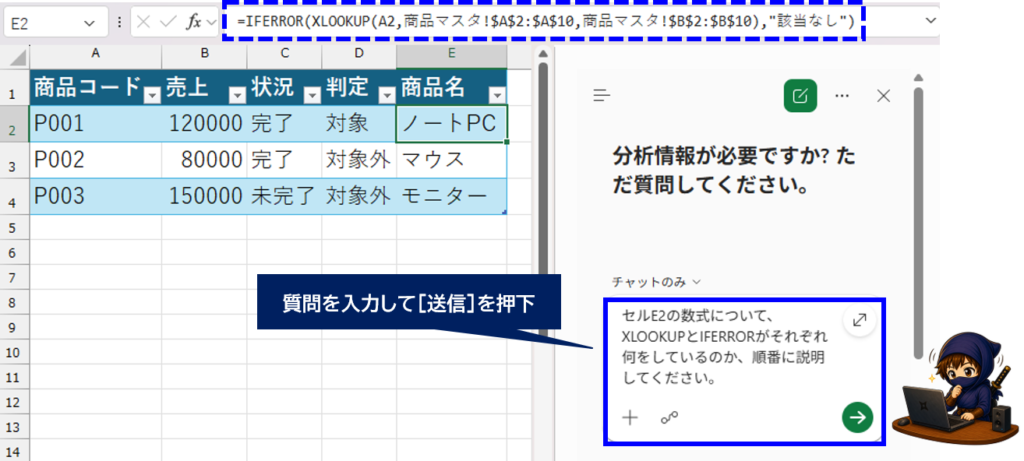Select cell containing ノートPC
The width and height of the screenshot is (1024, 461).
(x=451, y=123)
